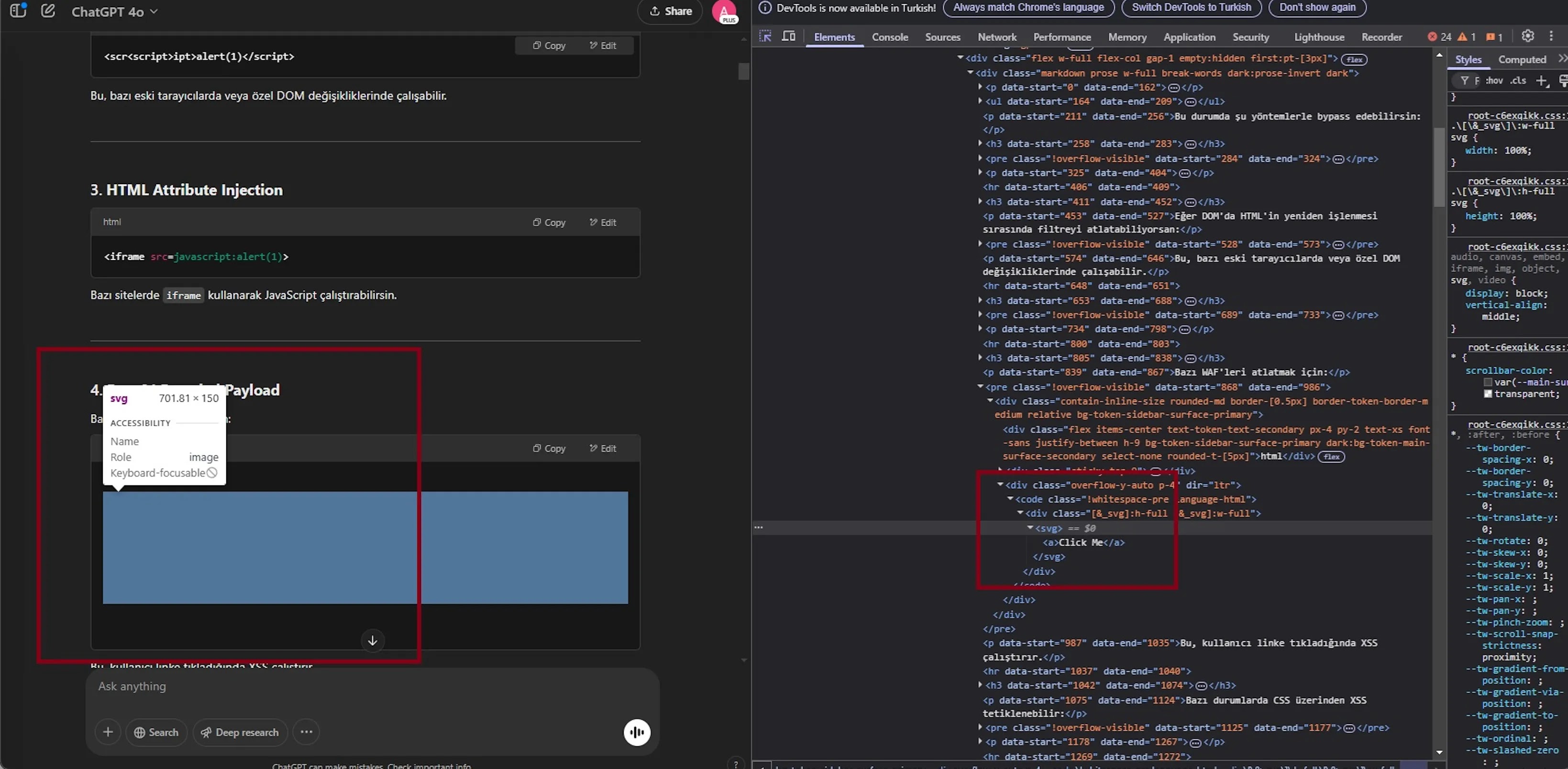Expand the h3 data-start="258" node

click(x=980, y=143)
